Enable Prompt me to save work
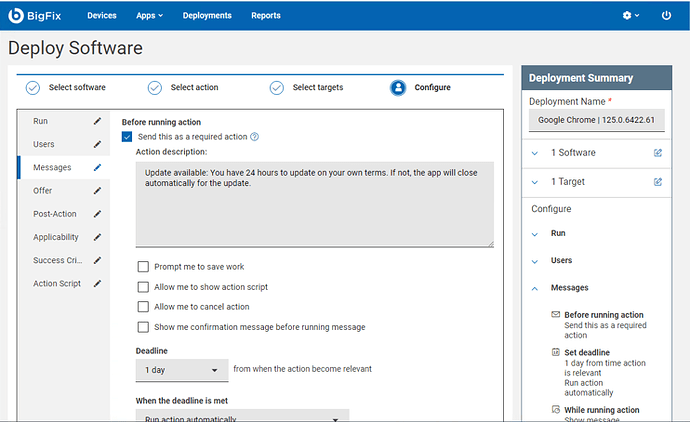Screen dimensions: 690x422 [x=144, y=267]
